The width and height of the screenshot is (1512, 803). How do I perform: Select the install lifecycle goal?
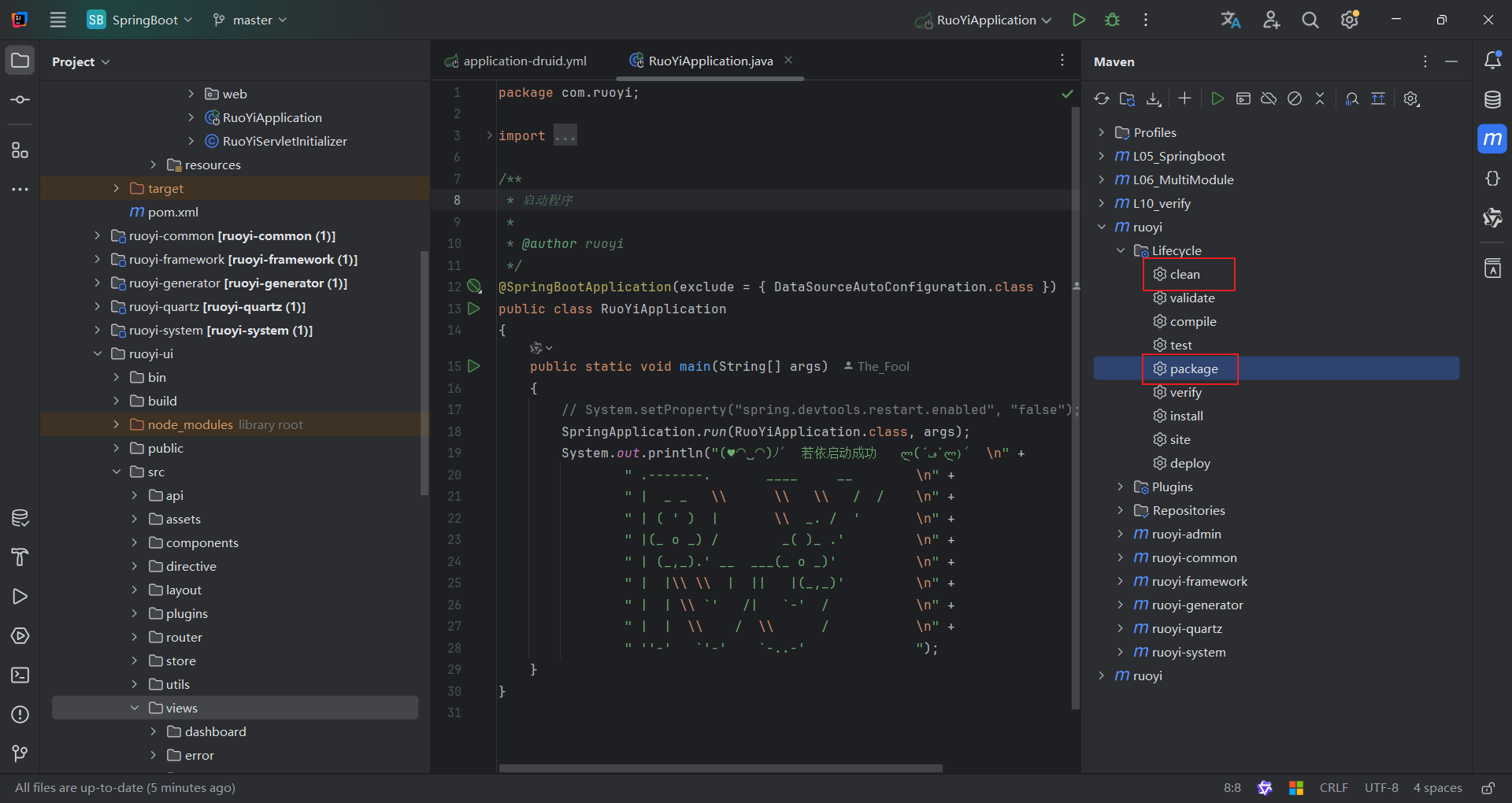(1186, 416)
